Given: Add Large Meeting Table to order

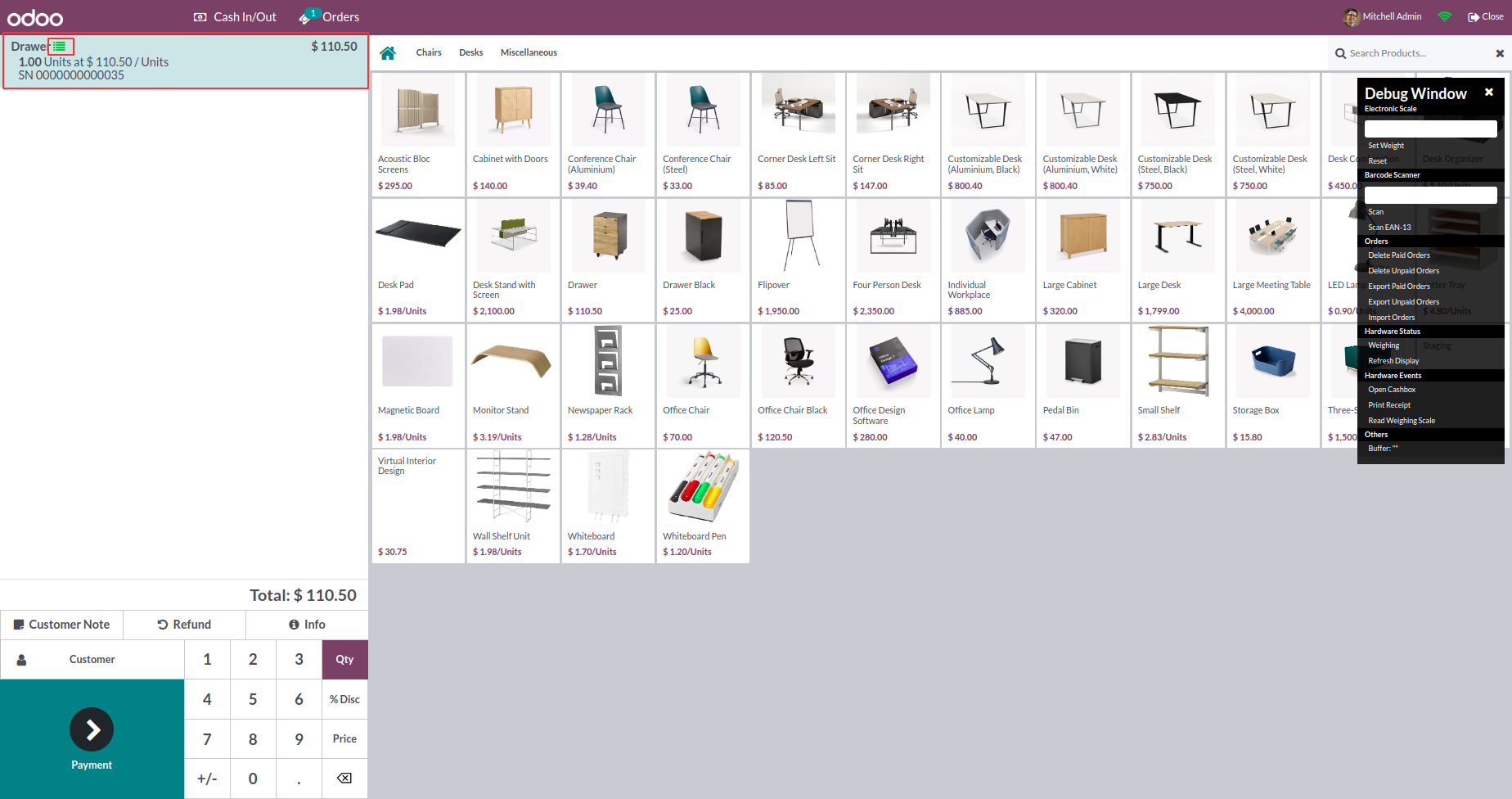Looking at the screenshot, I should click(1272, 260).
